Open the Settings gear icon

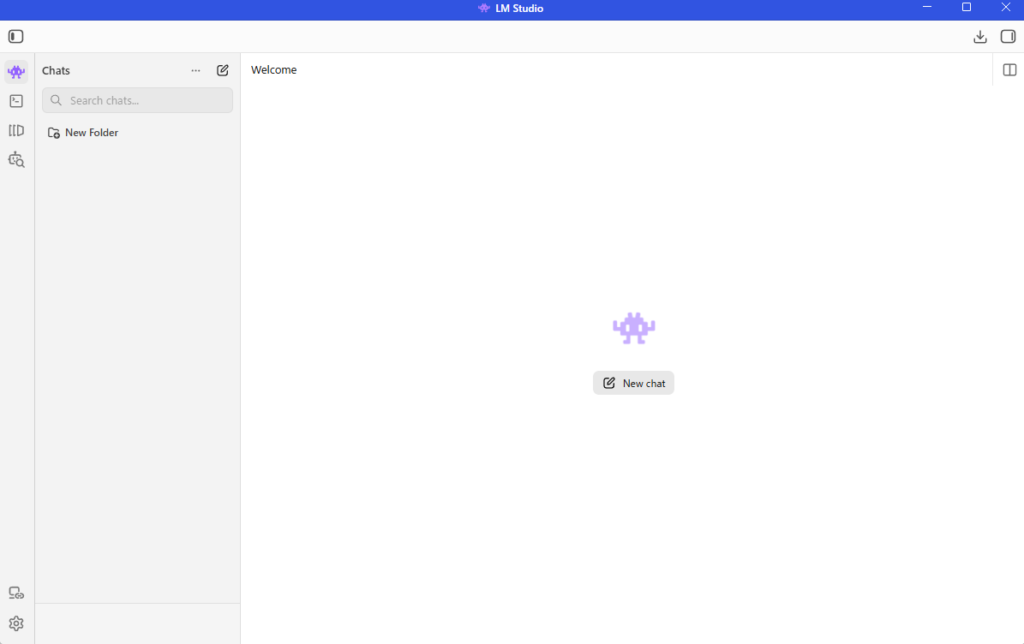pos(16,623)
